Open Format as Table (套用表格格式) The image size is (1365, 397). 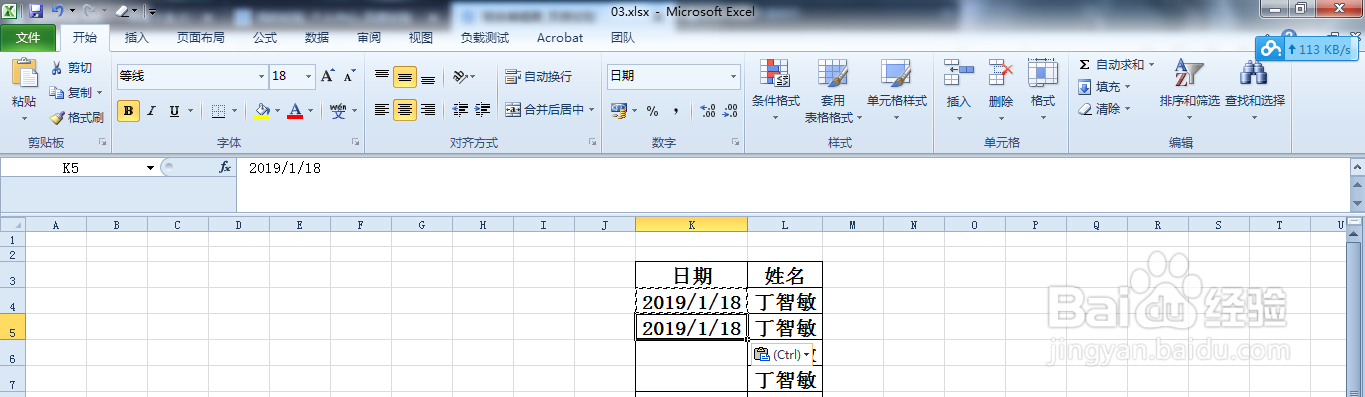(833, 90)
